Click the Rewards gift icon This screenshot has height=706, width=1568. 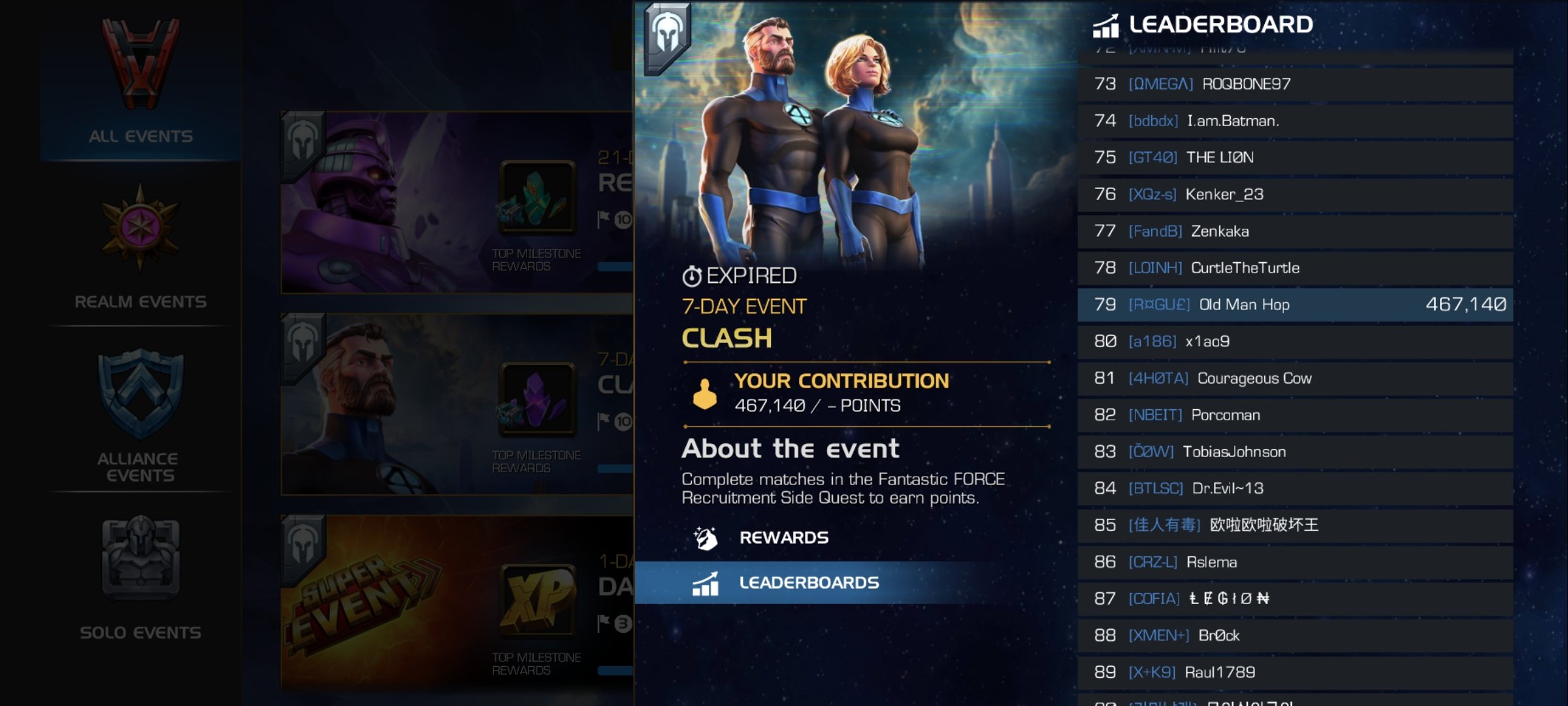705,538
